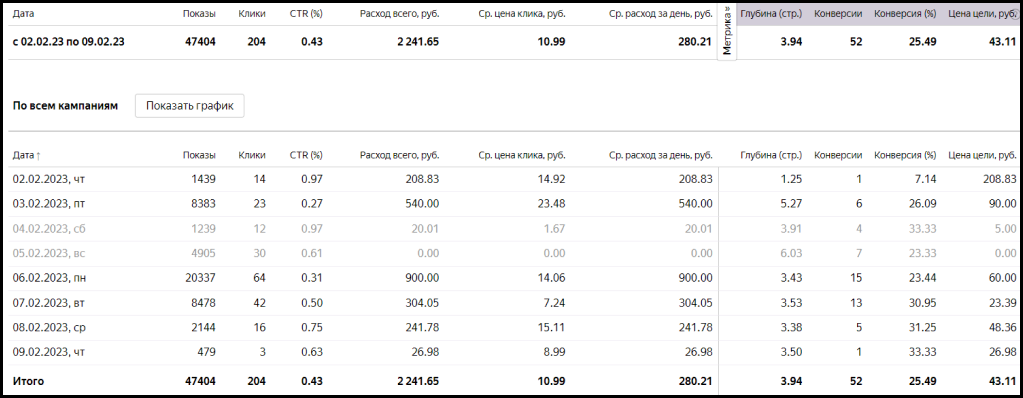The width and height of the screenshot is (1023, 398).
Task: Sort daily table by Глубина (стр.) header
Action: [x=771, y=155]
